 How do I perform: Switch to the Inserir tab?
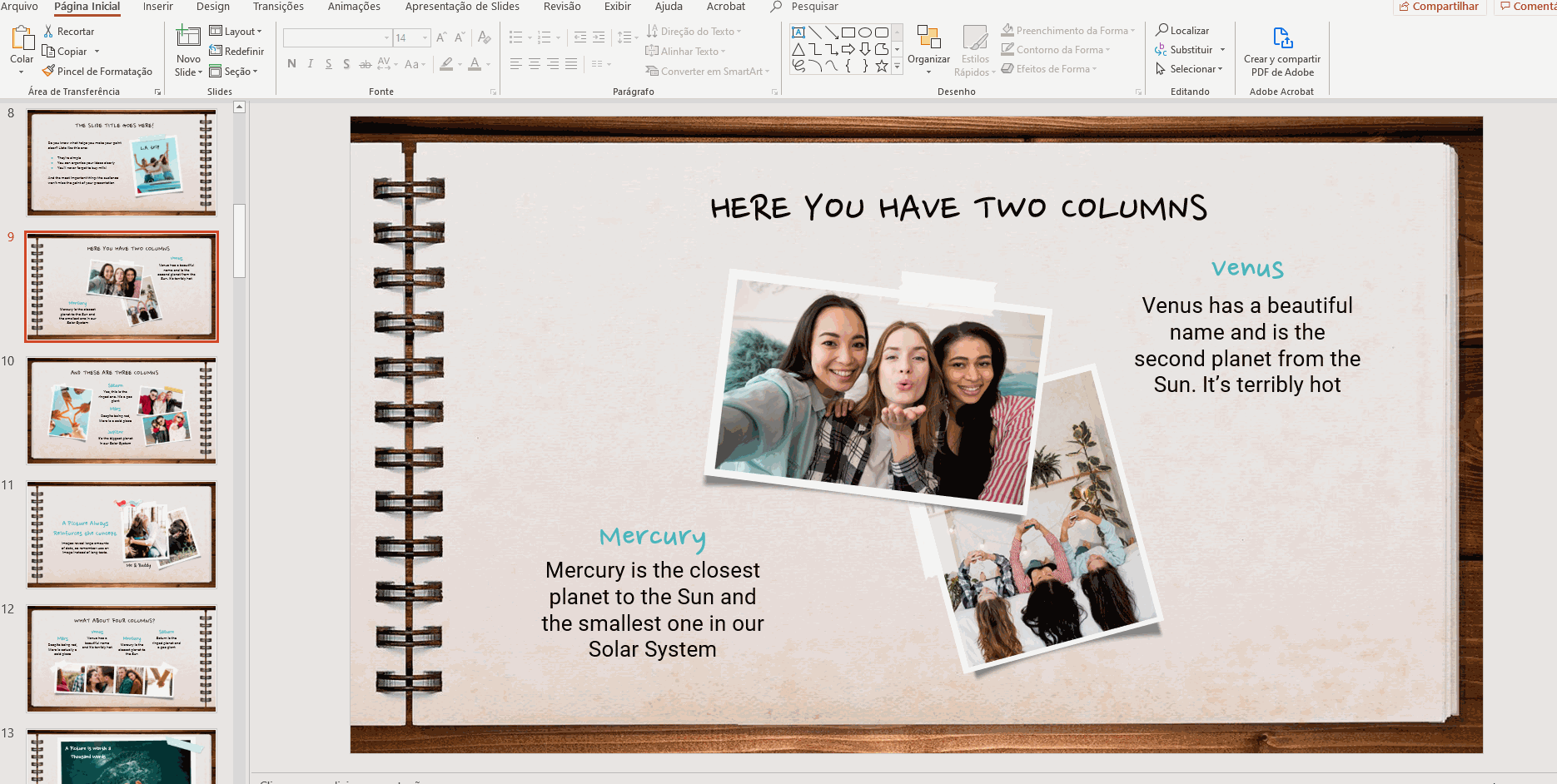[x=158, y=7]
